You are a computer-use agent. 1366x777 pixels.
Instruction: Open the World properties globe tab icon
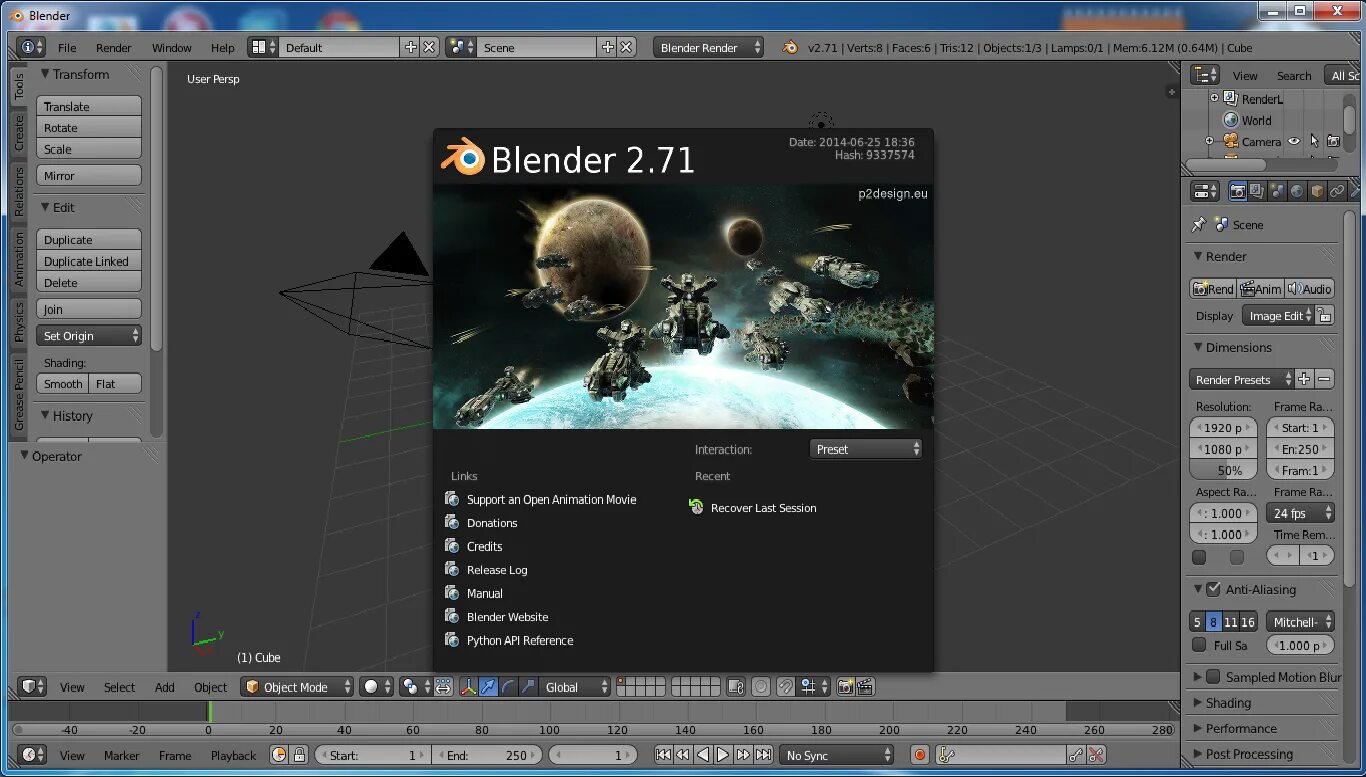pyautogui.click(x=1297, y=191)
